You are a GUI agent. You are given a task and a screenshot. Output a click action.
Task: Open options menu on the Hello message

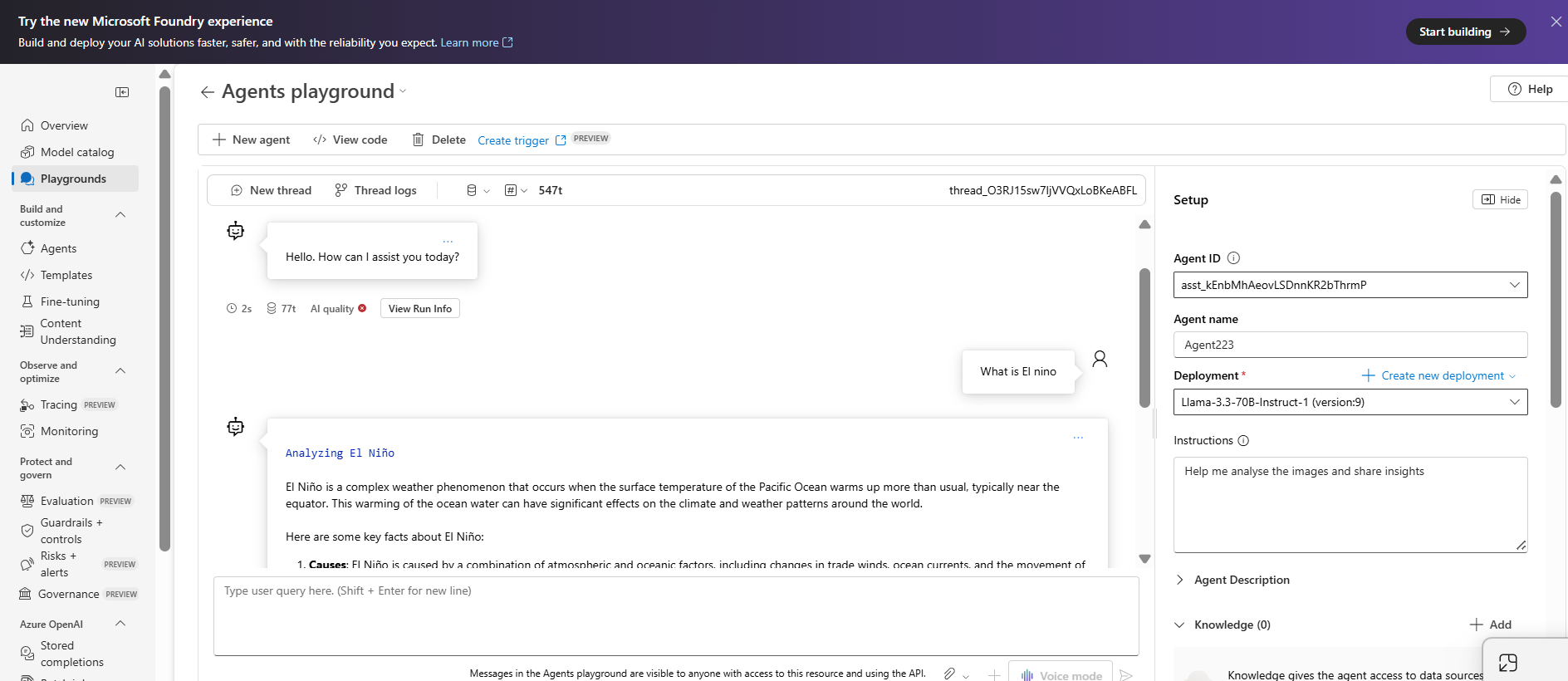coord(448,242)
